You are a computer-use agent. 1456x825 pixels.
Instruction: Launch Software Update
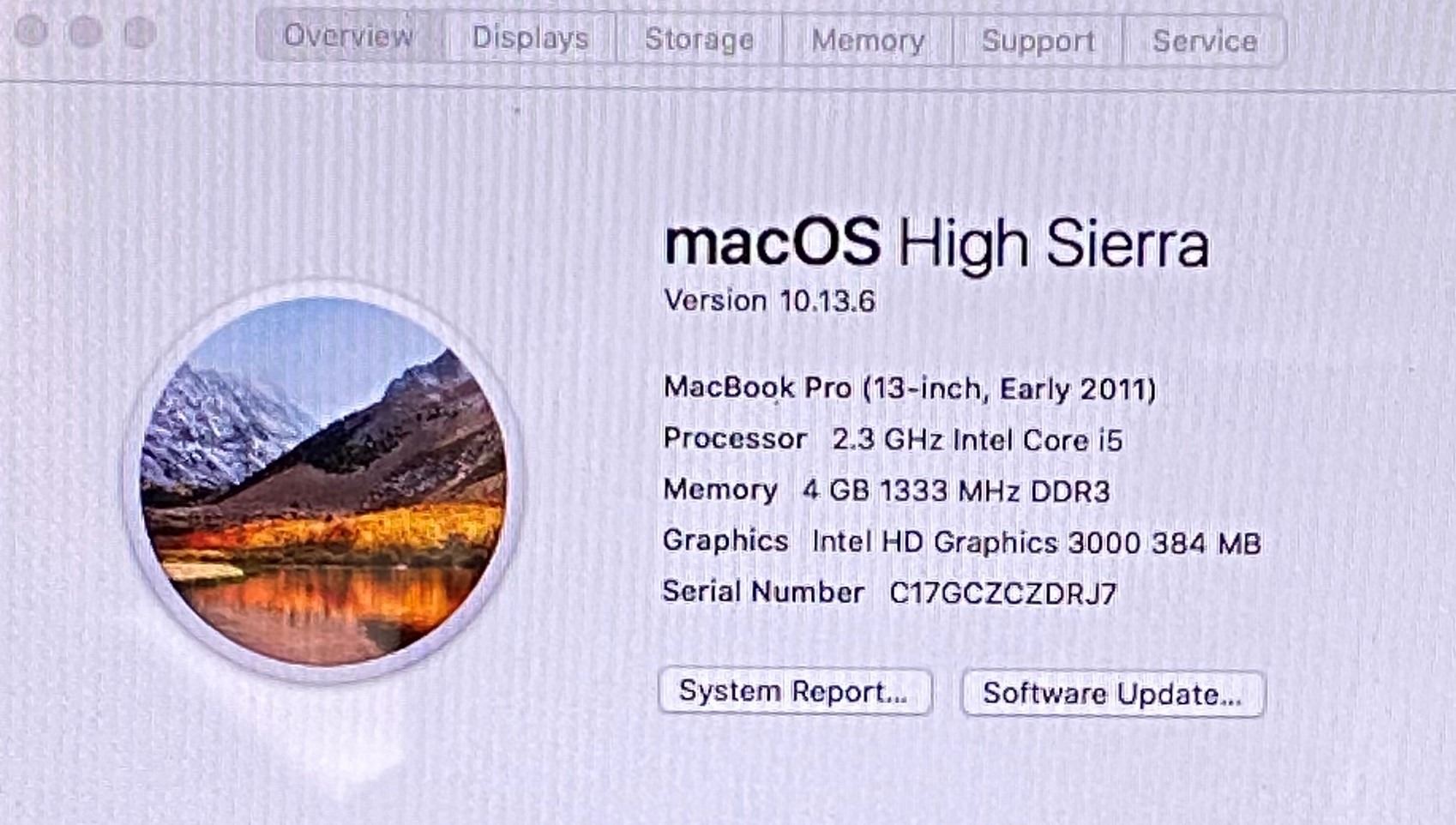1112,693
